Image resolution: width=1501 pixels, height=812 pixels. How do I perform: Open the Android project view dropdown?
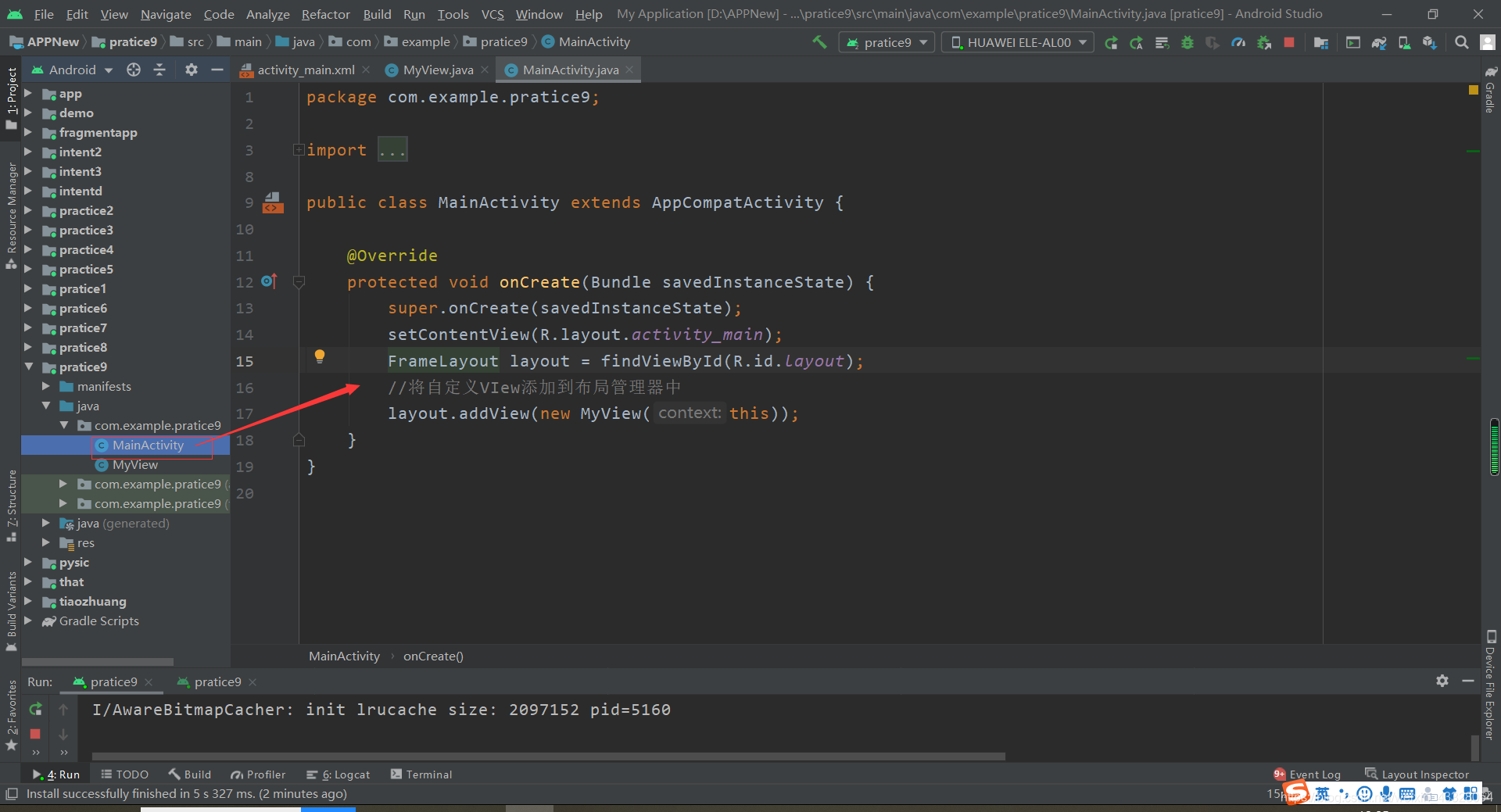pos(72,70)
